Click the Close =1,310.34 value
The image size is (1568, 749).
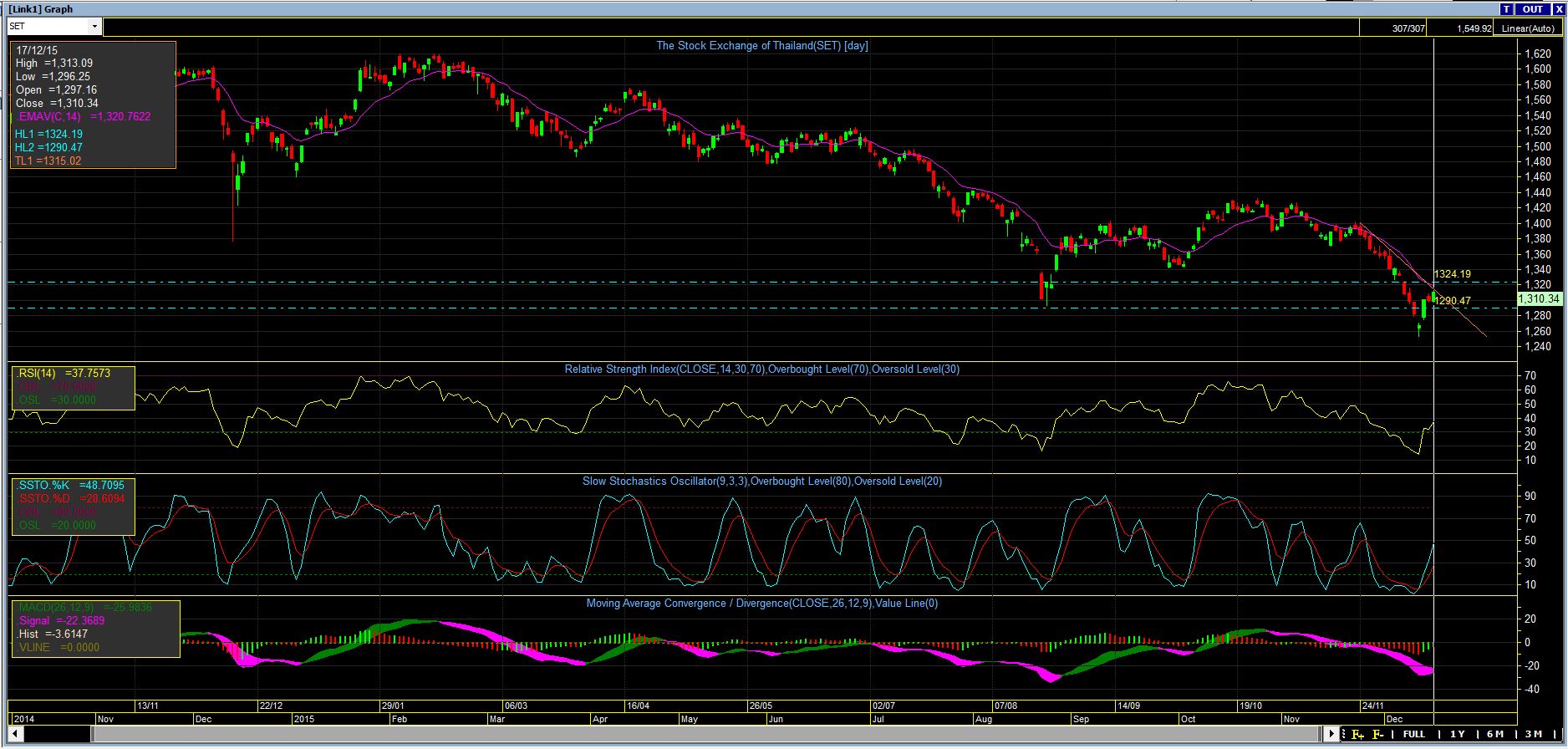point(56,104)
